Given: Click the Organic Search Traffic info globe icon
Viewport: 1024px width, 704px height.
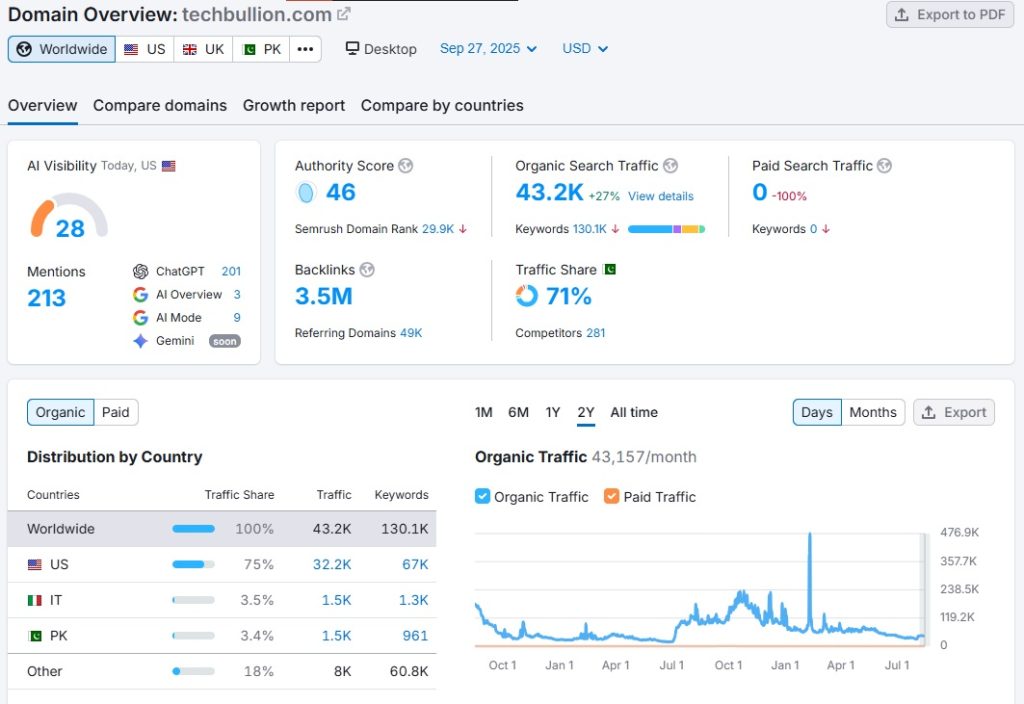Looking at the screenshot, I should tap(671, 166).
